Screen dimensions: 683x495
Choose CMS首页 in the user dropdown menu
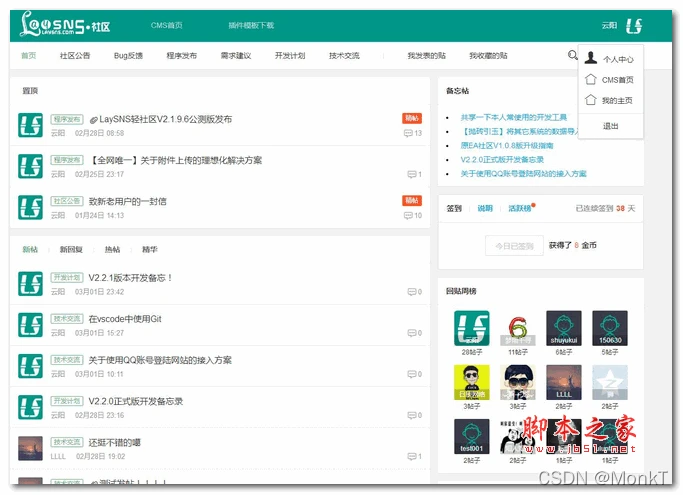click(x=609, y=80)
